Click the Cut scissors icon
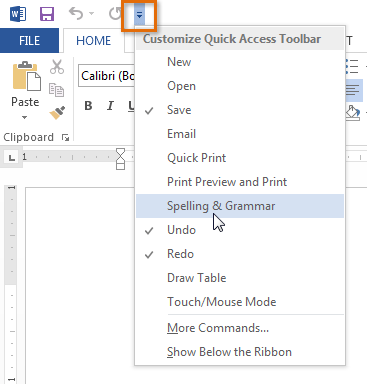This screenshot has width=367, height=384. click(x=57, y=67)
